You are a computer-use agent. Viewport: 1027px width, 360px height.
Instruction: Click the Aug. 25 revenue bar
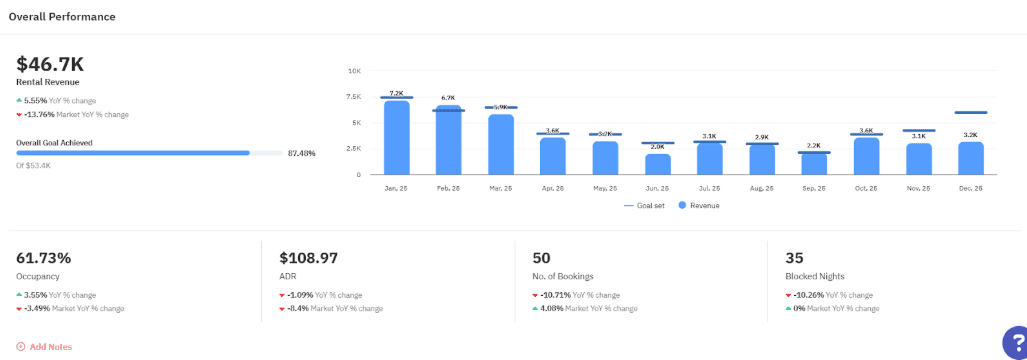coord(762,160)
